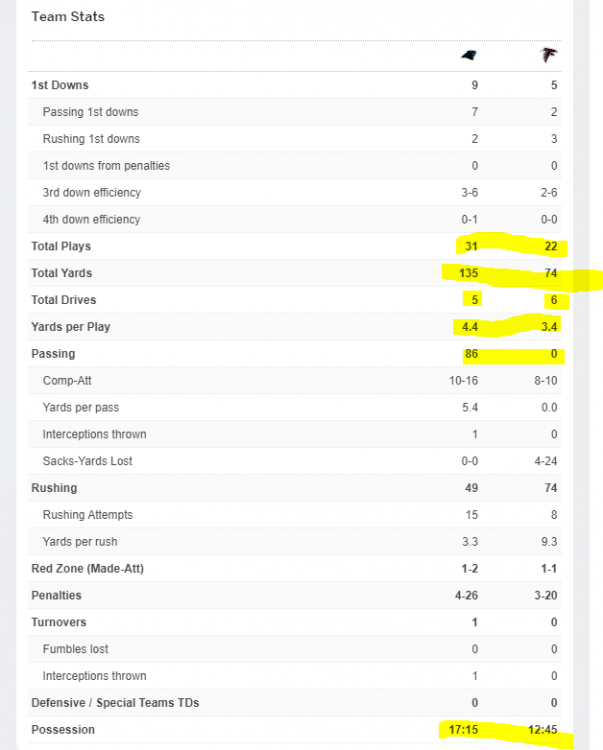Screen dimensions: 603x750
Task: Click the Carolina Panthers team logo
Action: click(468, 55)
